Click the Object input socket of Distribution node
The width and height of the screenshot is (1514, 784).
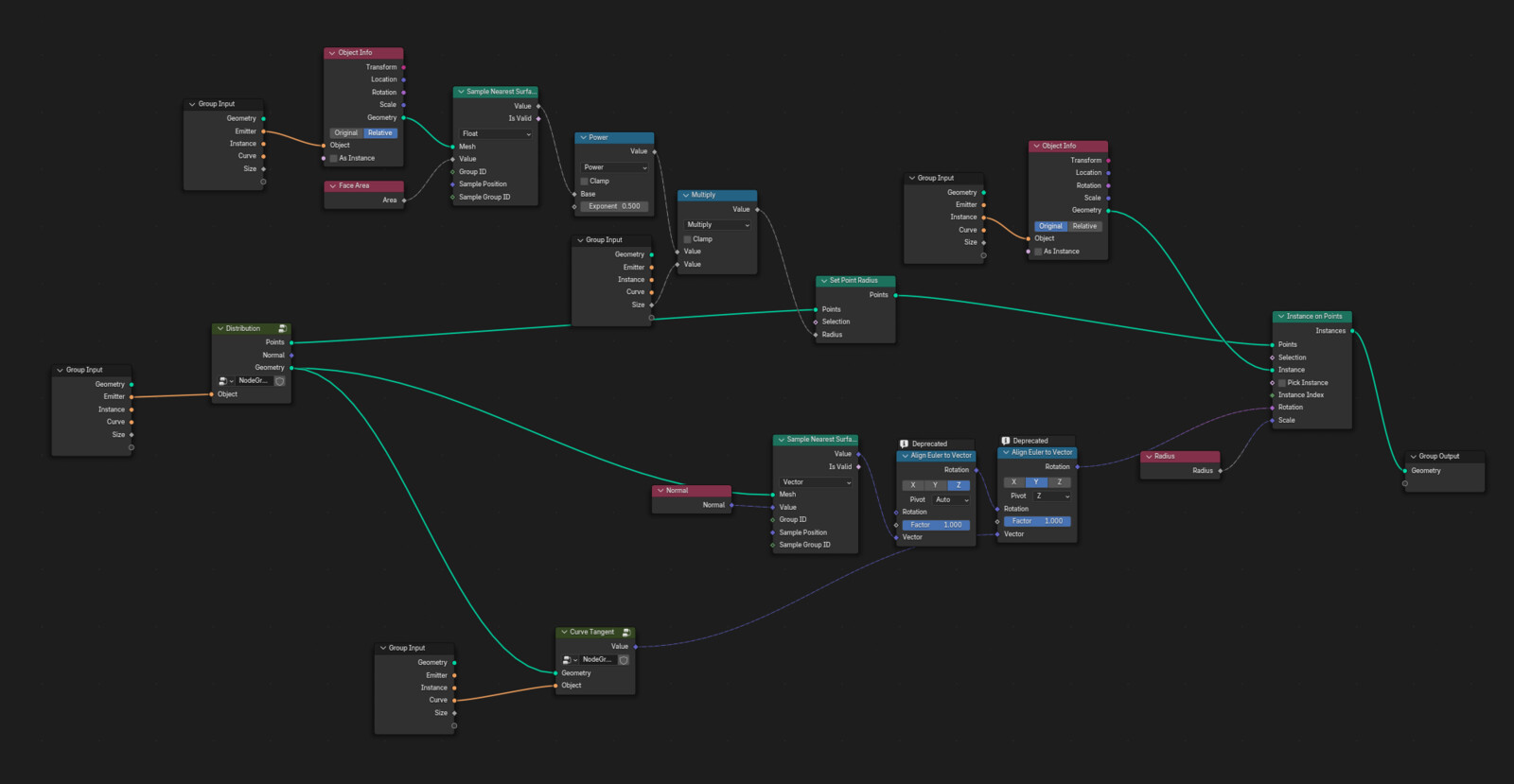(212, 394)
